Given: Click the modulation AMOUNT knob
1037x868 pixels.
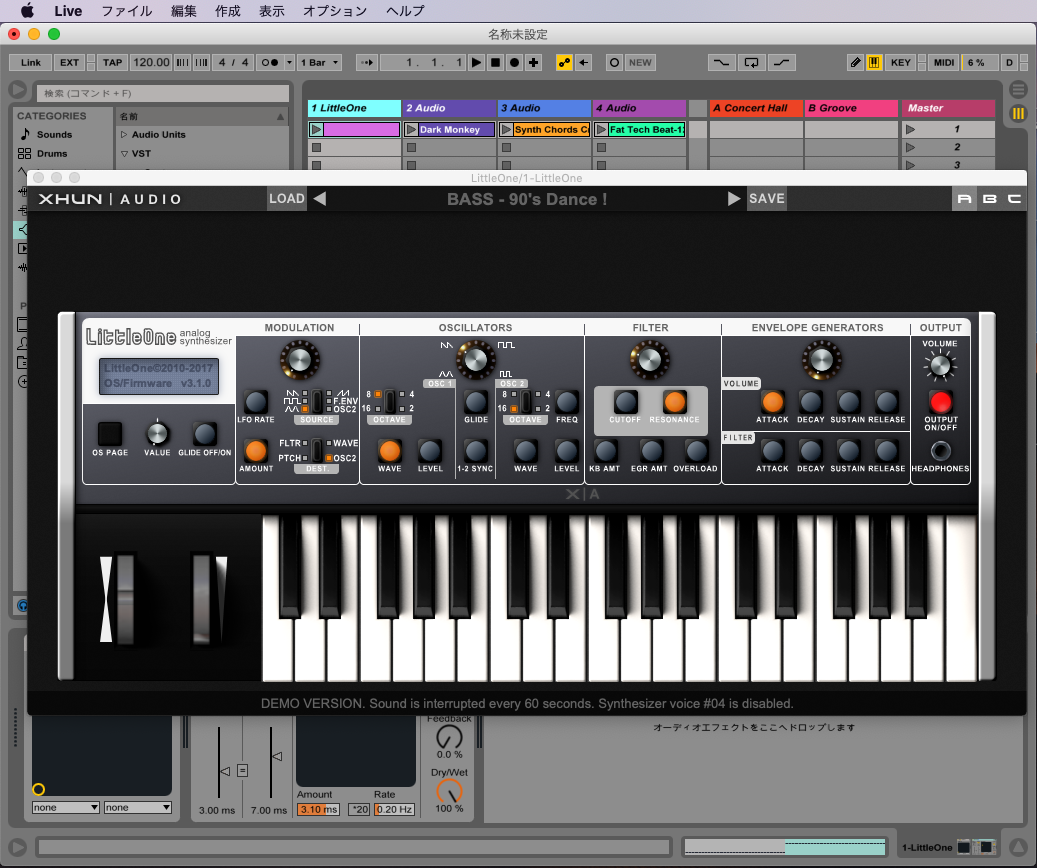Looking at the screenshot, I should [x=255, y=451].
